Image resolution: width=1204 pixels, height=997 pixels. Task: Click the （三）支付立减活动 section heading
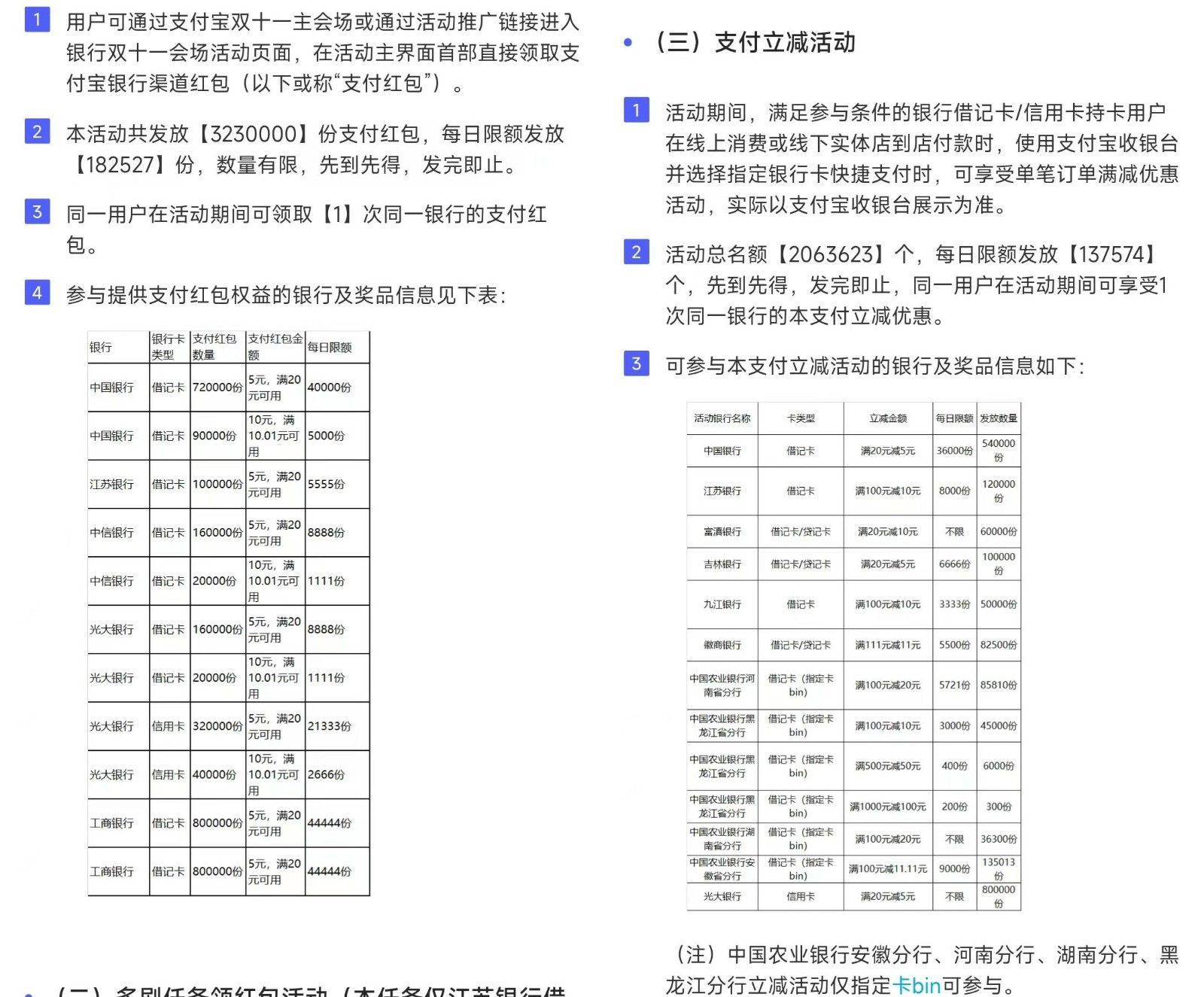coord(755,43)
